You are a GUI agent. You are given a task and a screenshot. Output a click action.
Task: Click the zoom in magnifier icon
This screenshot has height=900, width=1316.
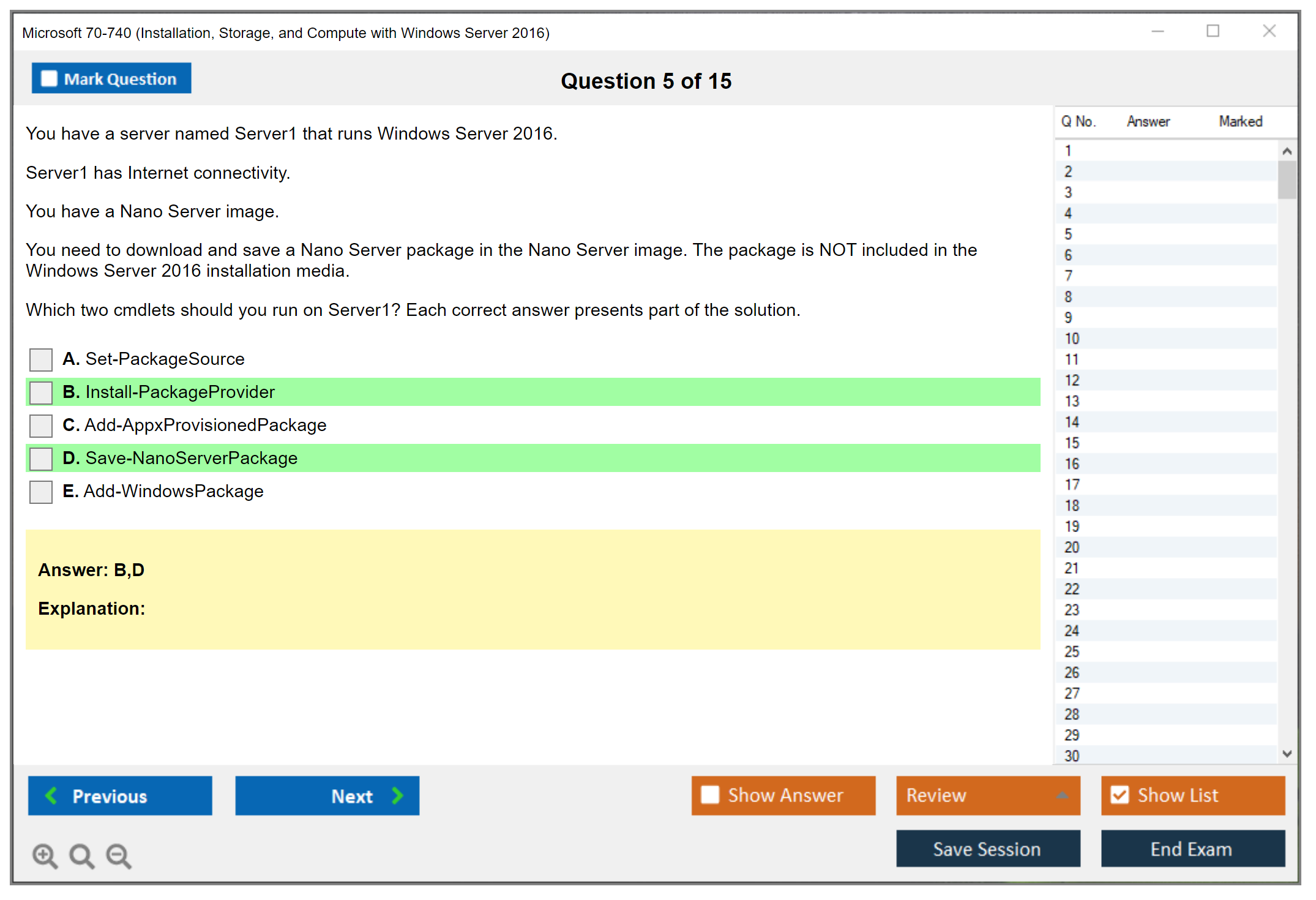click(x=45, y=855)
